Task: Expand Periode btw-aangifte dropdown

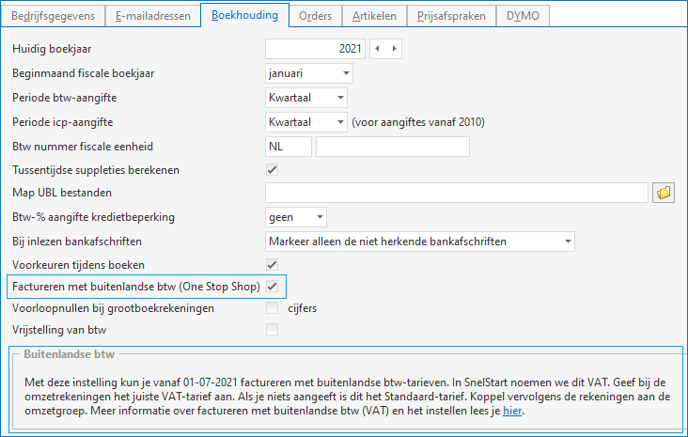Action: click(x=306, y=98)
